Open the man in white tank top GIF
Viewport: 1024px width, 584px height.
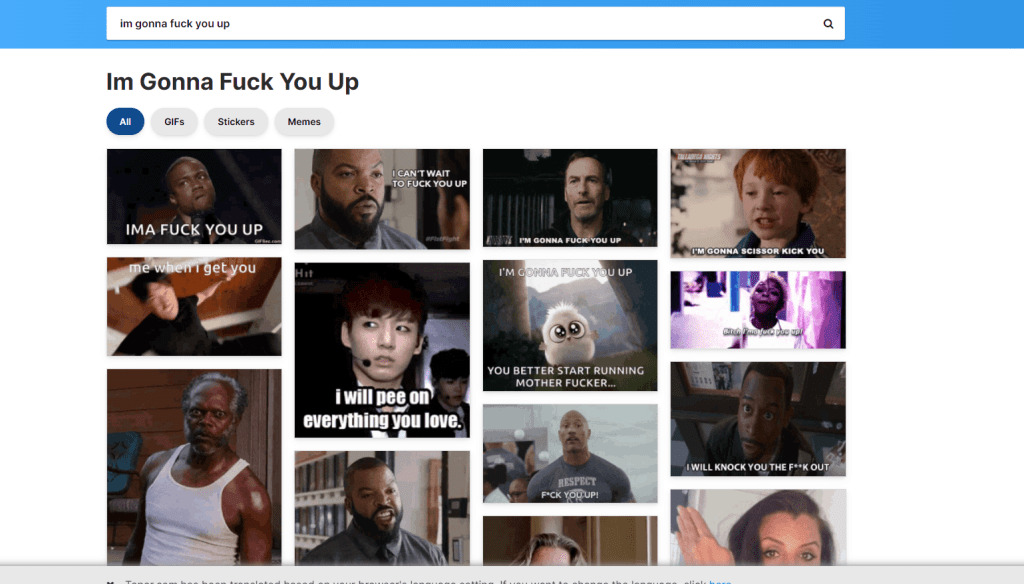(194, 465)
